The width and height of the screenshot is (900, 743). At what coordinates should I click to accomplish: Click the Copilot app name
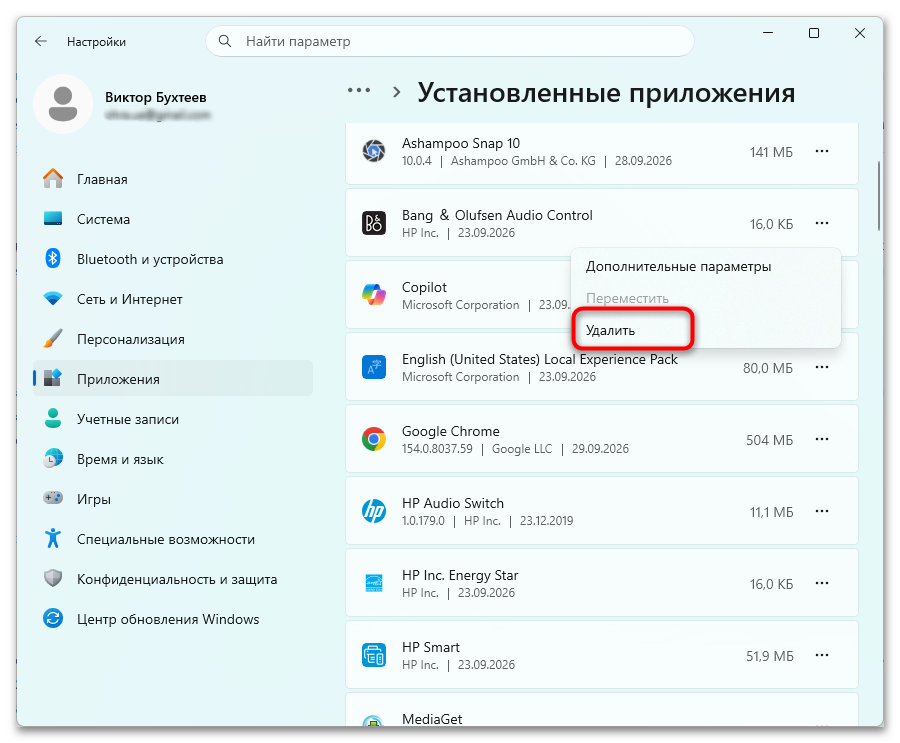(x=424, y=287)
